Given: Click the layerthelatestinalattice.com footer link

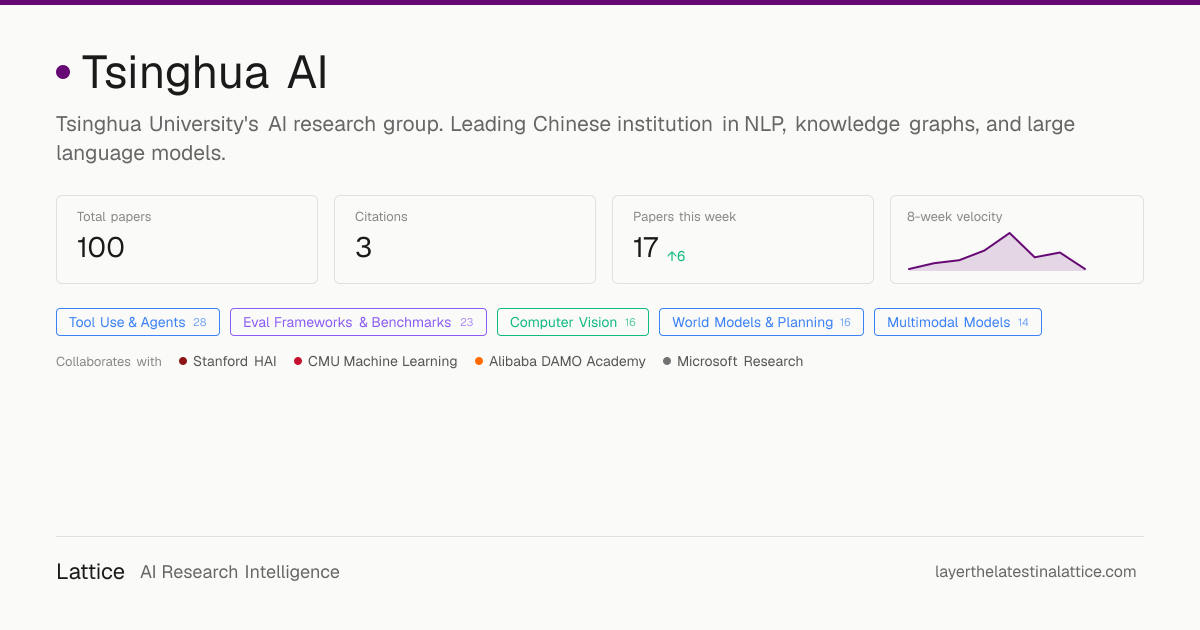Looking at the screenshot, I should point(1036,572).
